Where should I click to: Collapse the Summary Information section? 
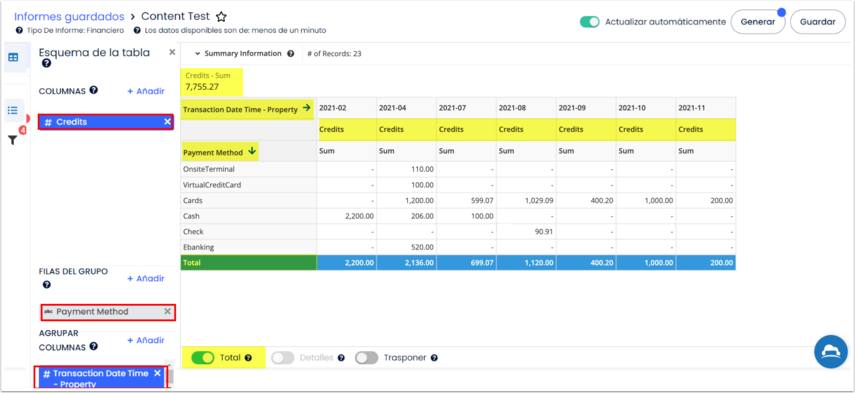pos(197,54)
